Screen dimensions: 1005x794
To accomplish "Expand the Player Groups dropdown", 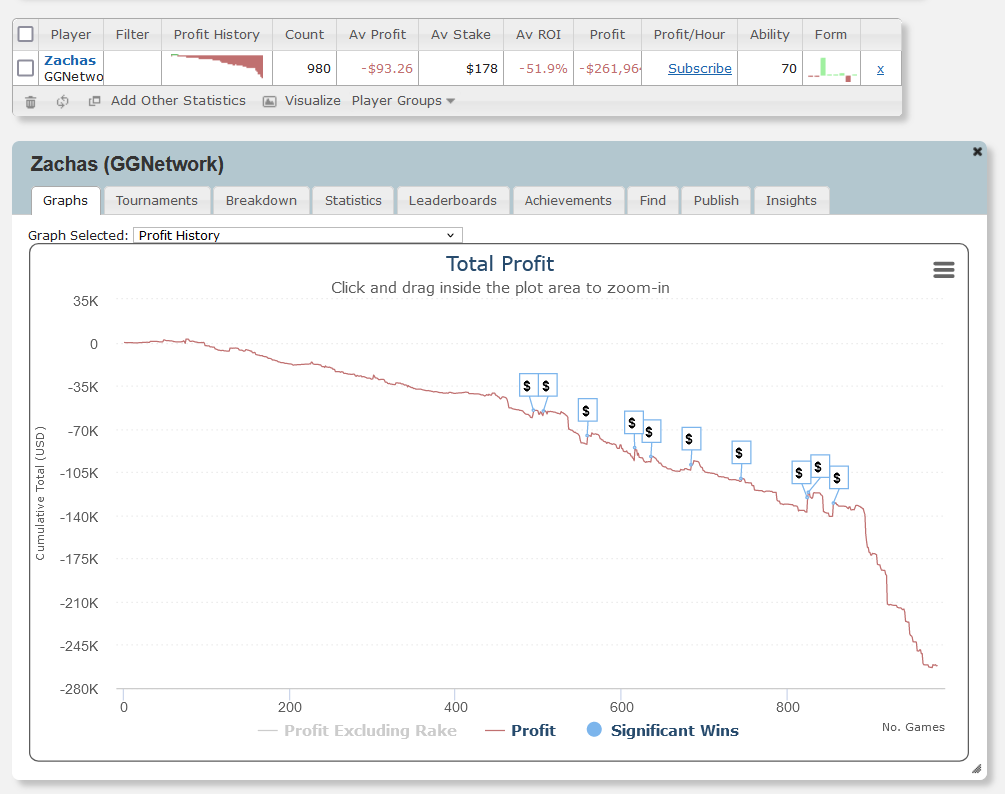I will coord(403,101).
